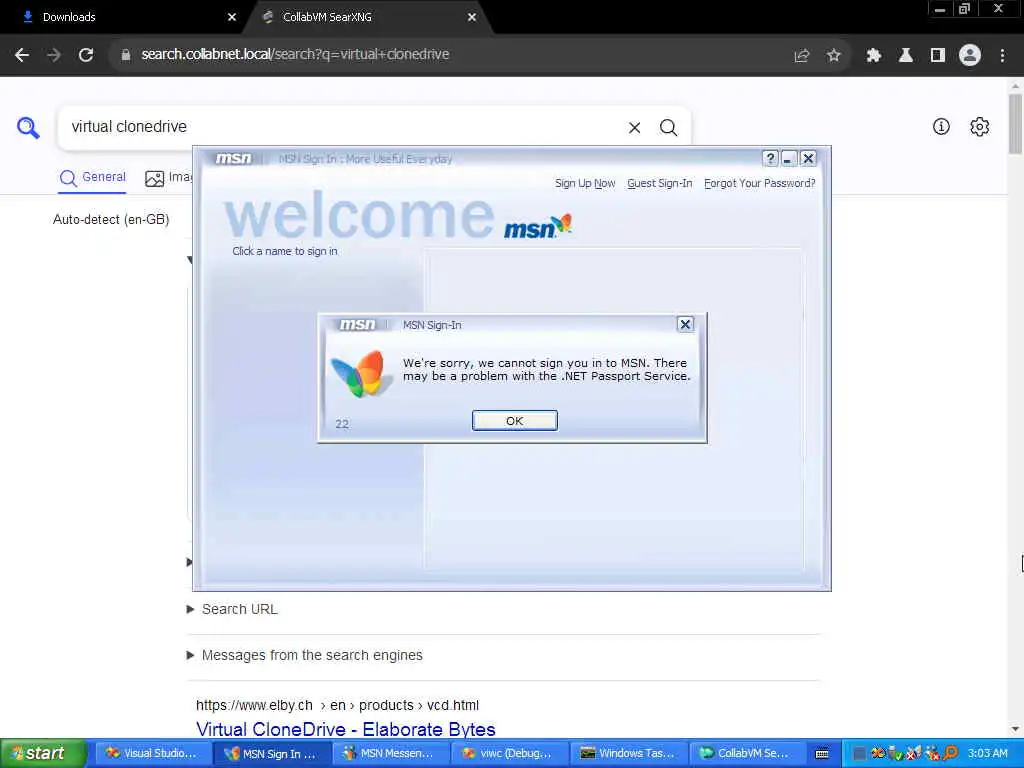1024x768 pixels.
Task: Open the SearXNG info icon
Action: (x=941, y=127)
